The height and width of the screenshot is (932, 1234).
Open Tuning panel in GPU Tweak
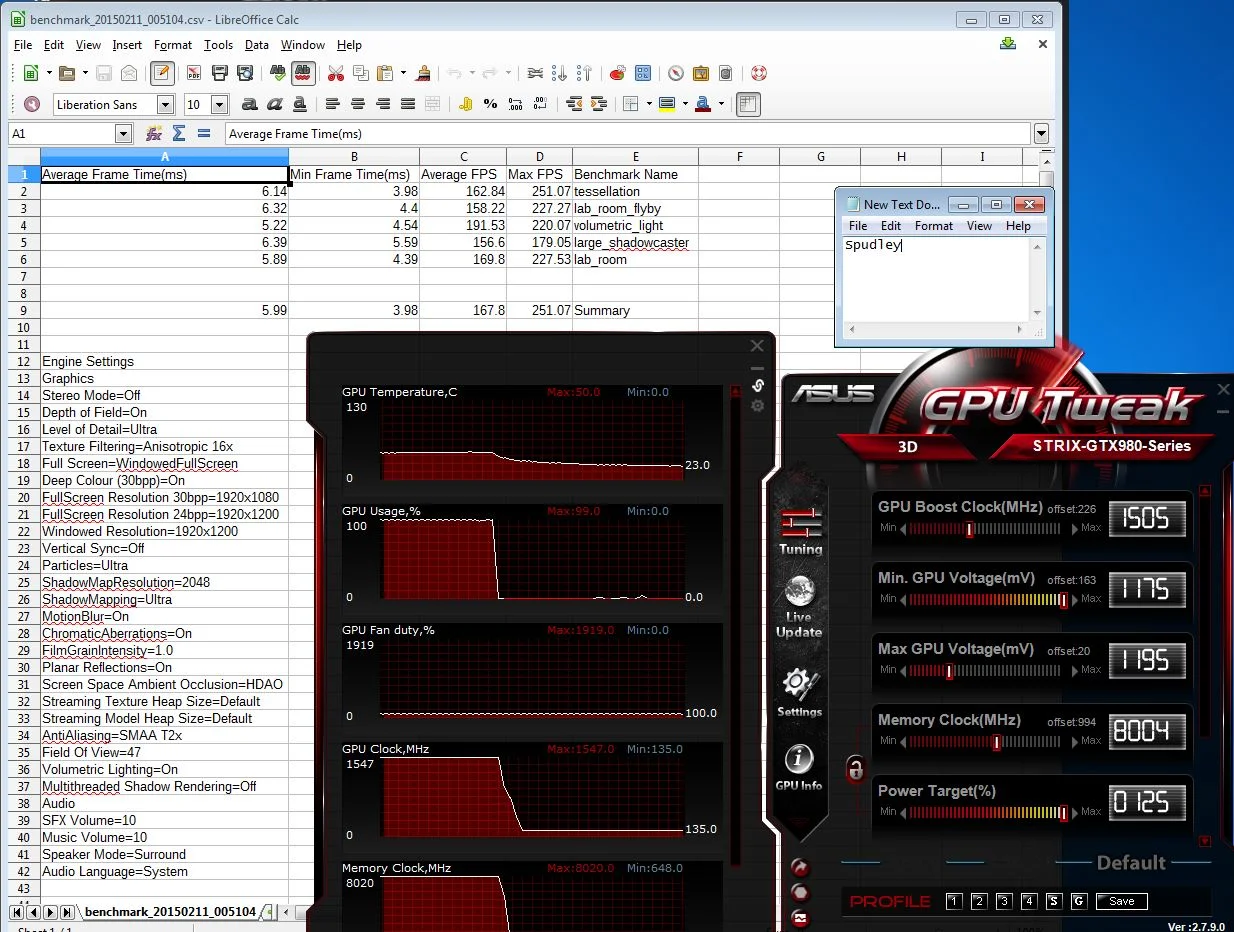click(800, 531)
